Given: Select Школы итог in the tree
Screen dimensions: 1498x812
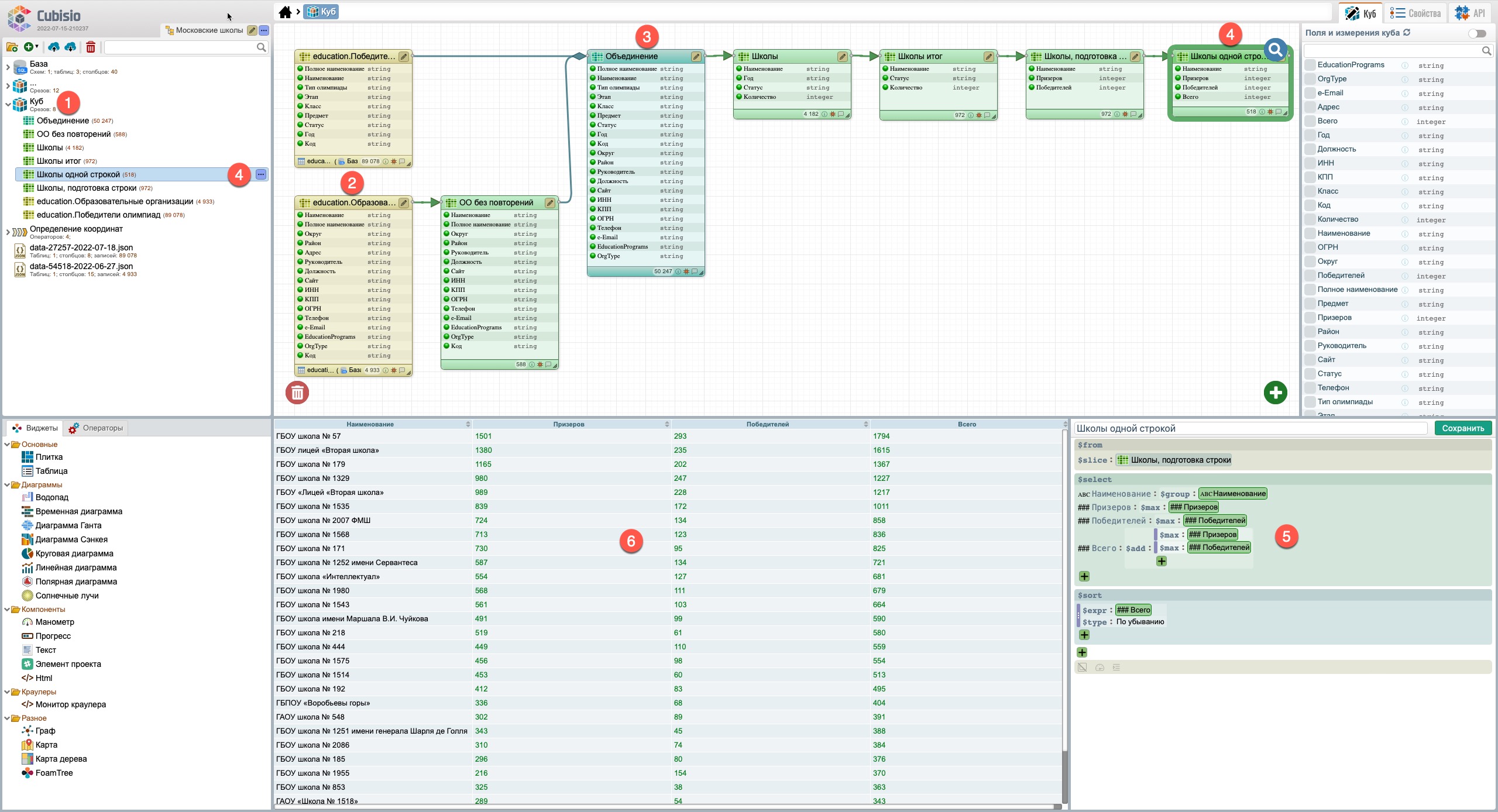Looking at the screenshot, I should [x=59, y=161].
